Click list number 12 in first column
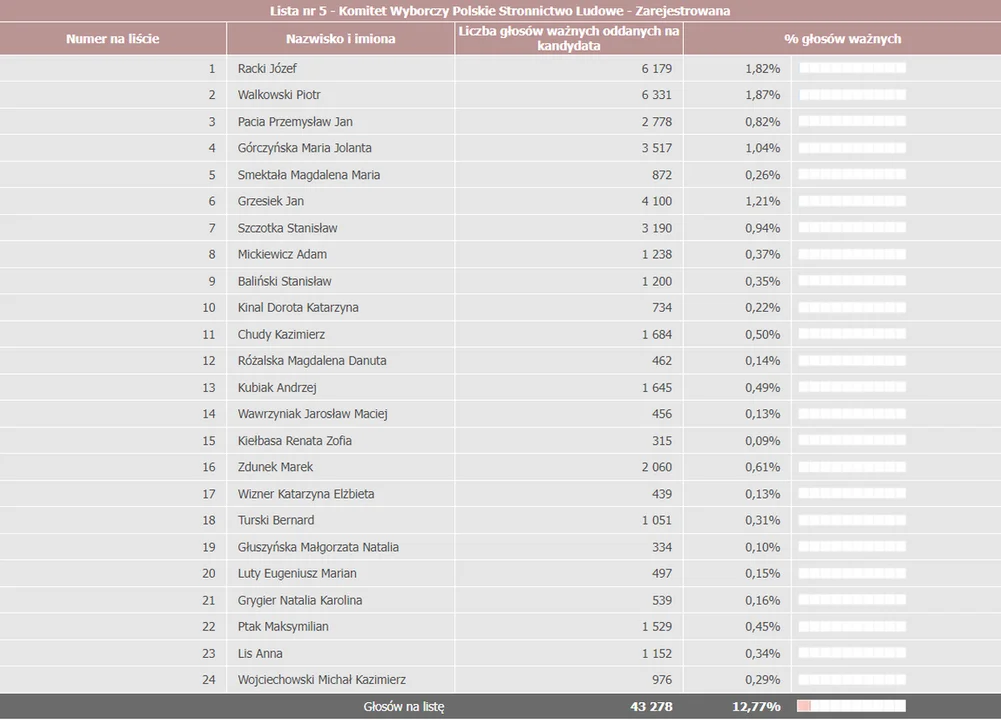This screenshot has width=1001, height=720. [x=209, y=361]
